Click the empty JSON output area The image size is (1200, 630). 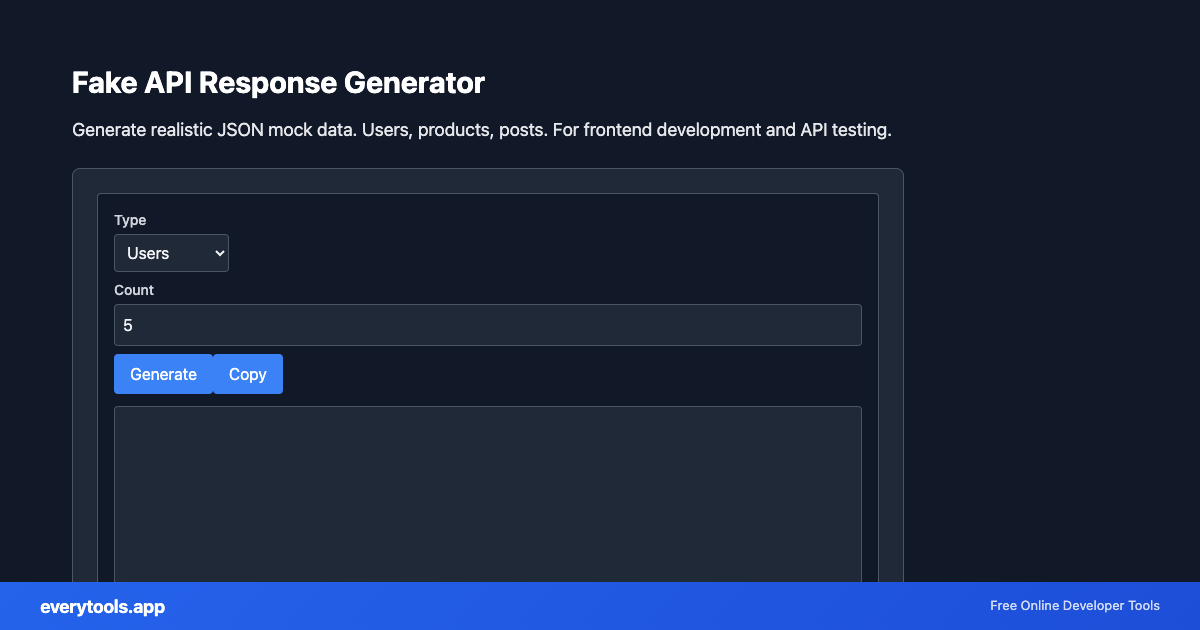487,490
